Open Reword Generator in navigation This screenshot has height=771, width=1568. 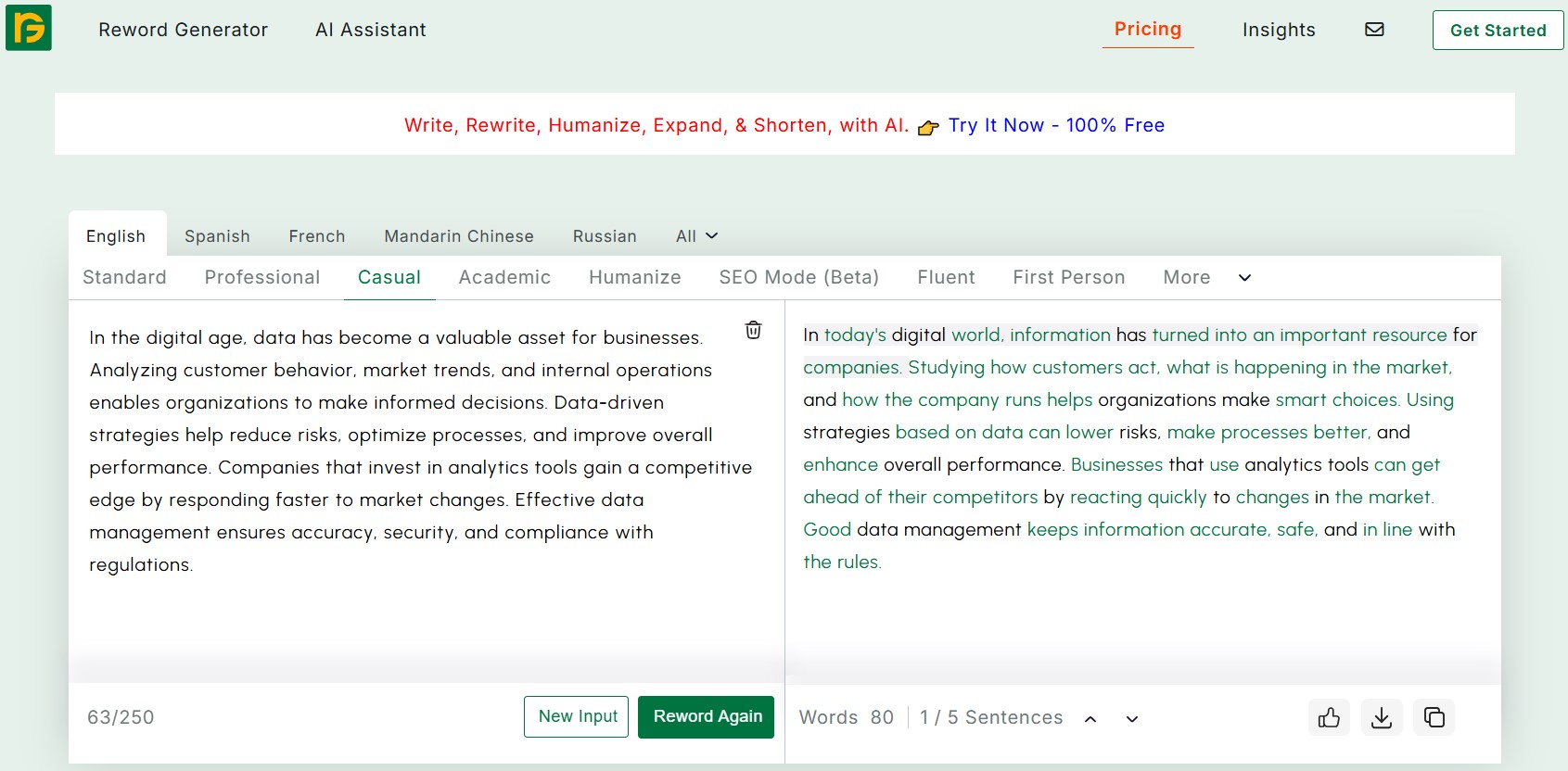183,30
